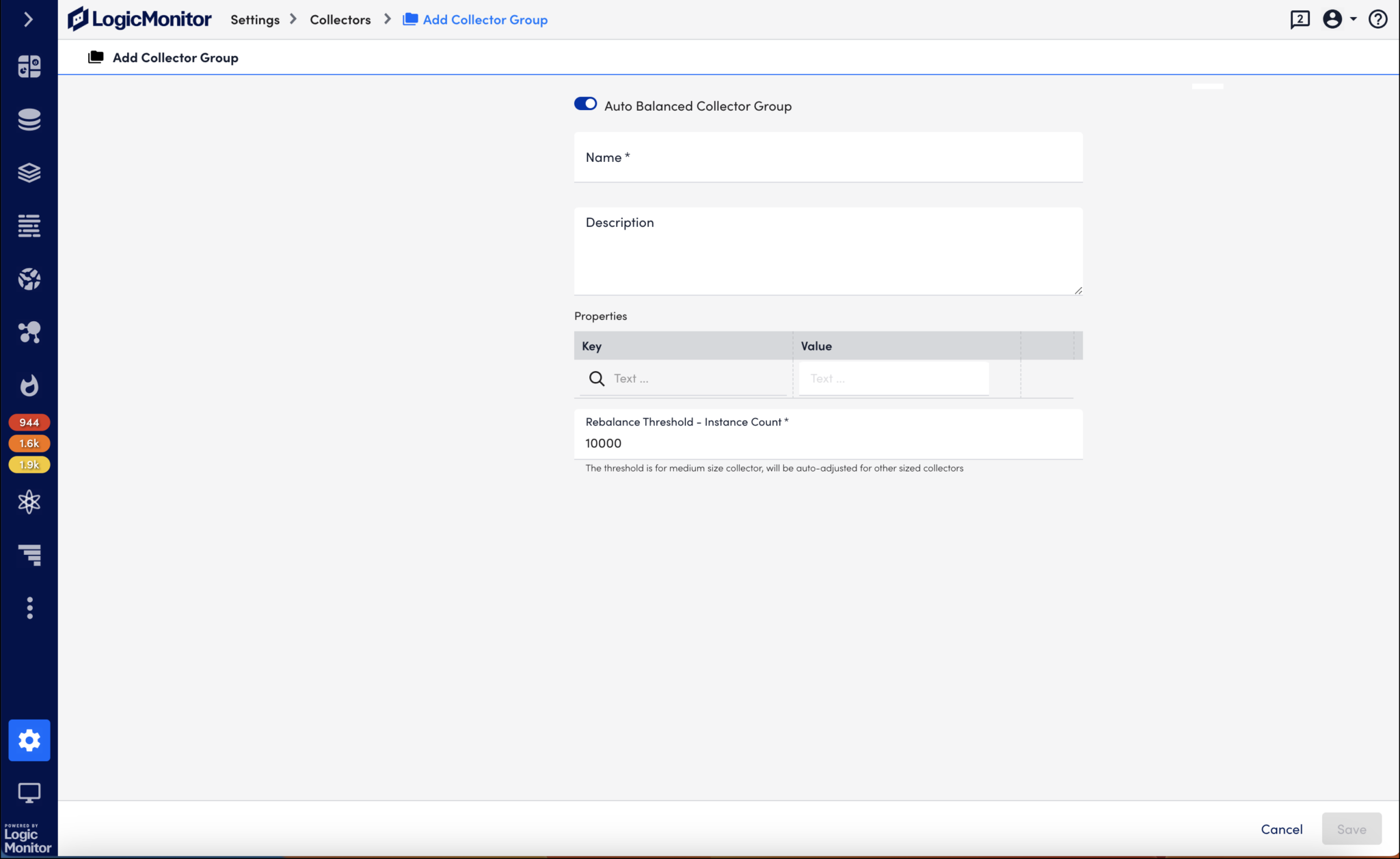This screenshot has width=1400, height=859.
Task: Click the Cancel button
Action: pyautogui.click(x=1280, y=829)
